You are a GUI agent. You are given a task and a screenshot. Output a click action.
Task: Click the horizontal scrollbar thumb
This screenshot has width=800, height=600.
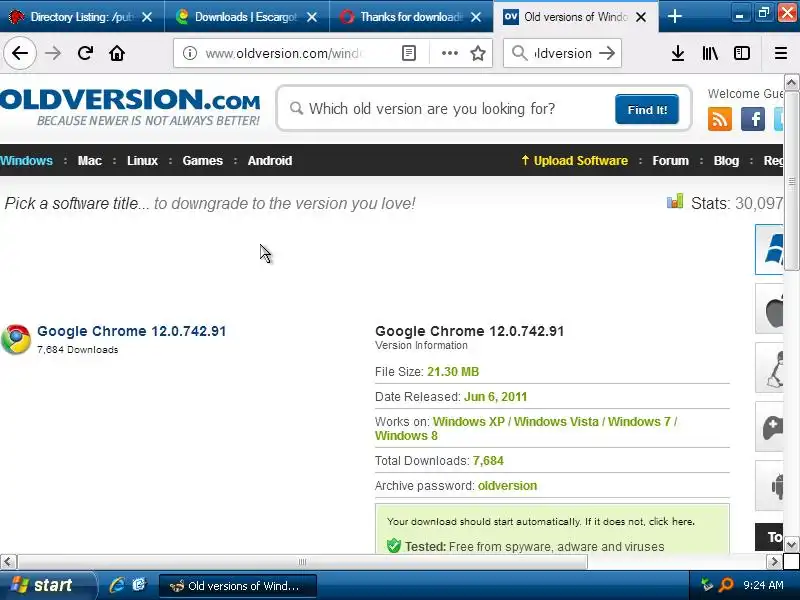[302, 562]
